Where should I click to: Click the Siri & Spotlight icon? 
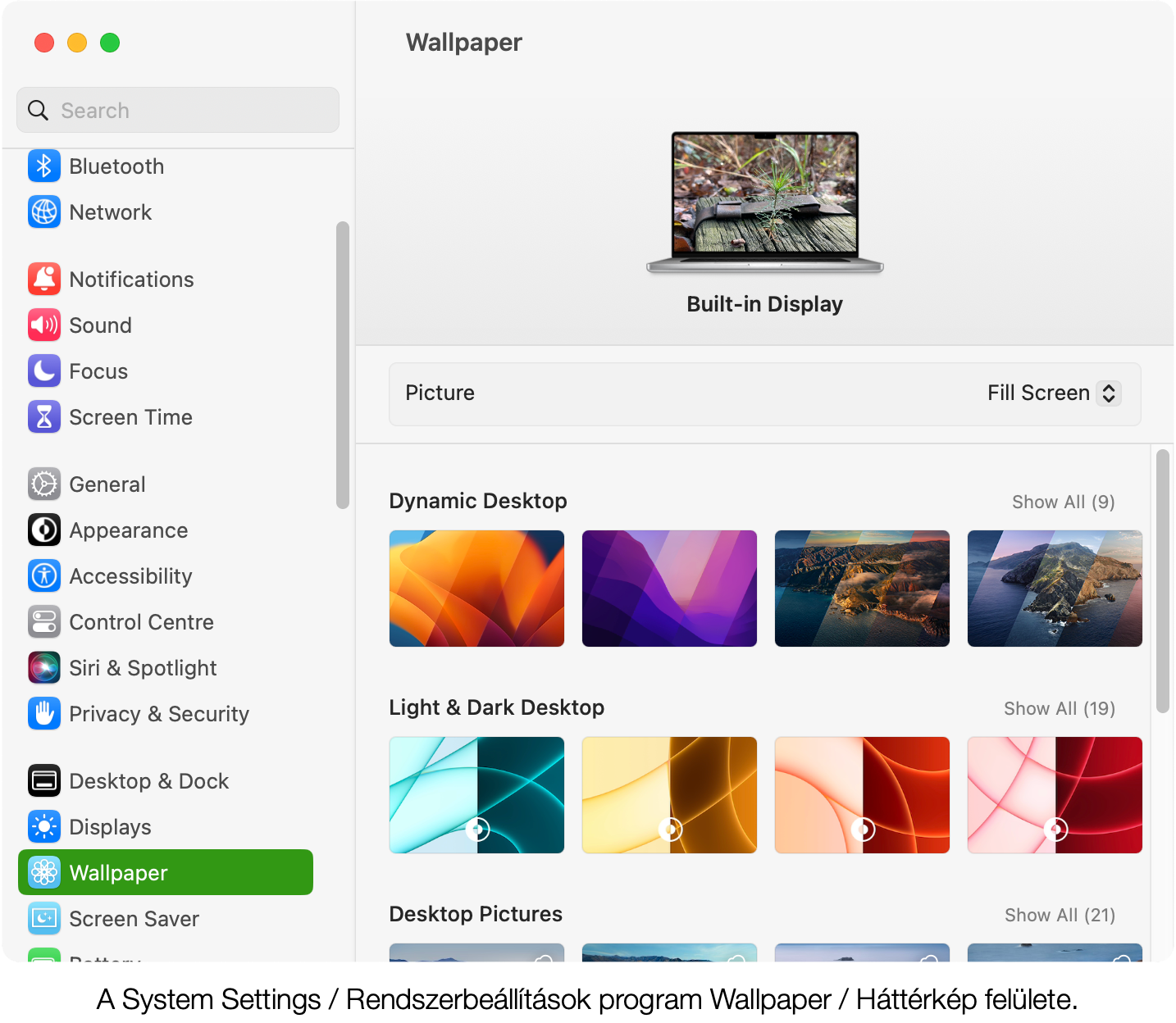44,667
